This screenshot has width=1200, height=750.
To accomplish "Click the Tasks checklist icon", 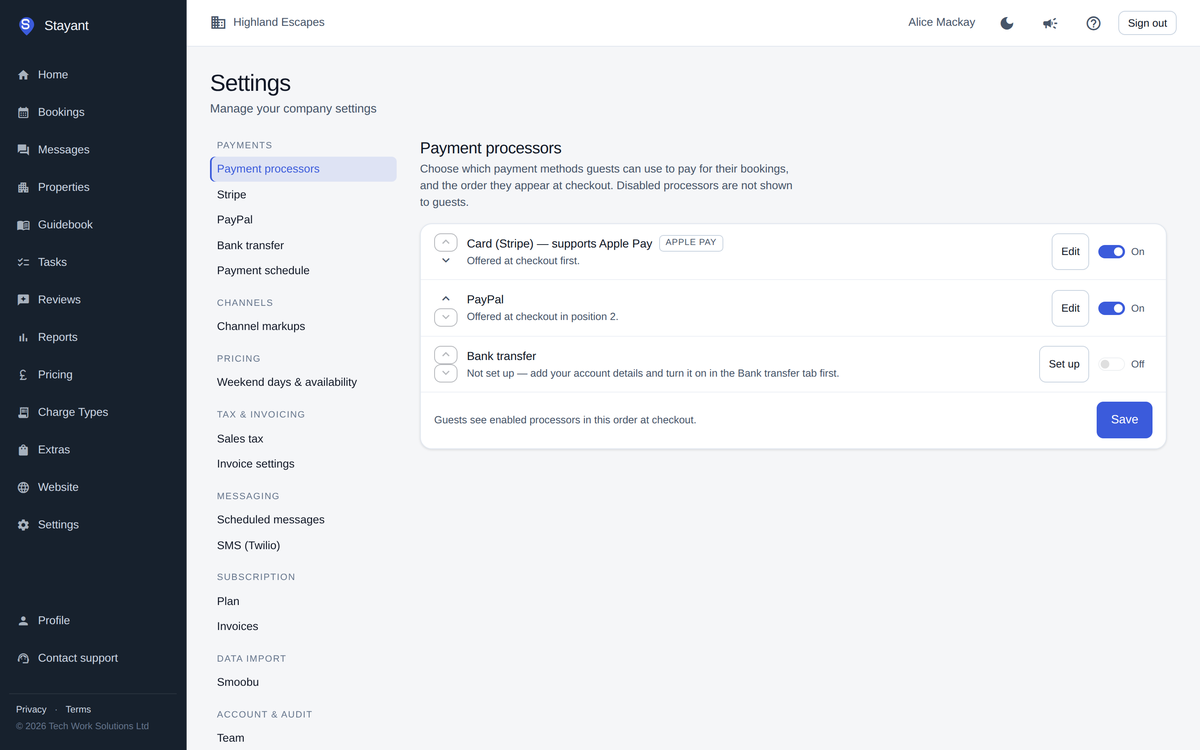I will 23,262.
